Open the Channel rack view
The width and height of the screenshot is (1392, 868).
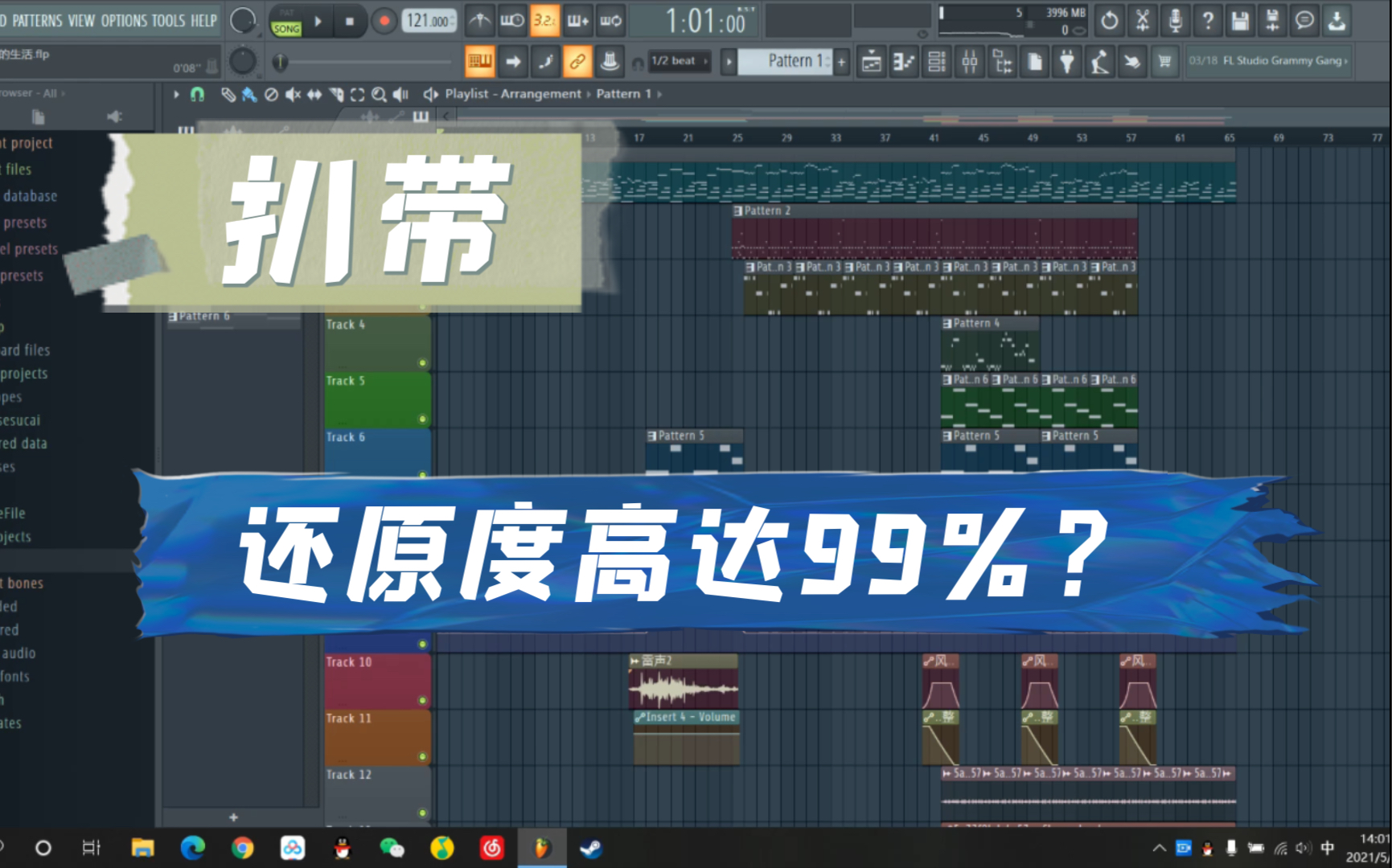point(937,61)
